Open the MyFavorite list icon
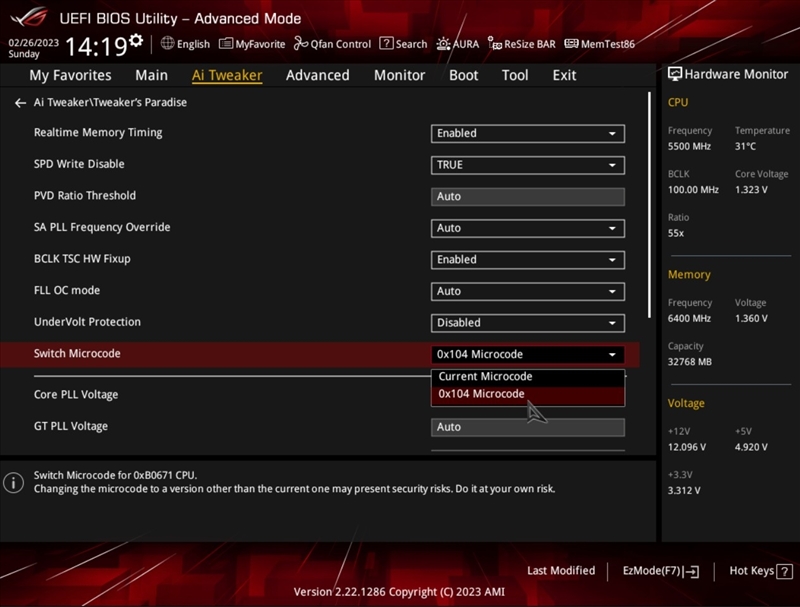Viewport: 800px width, 607px height. 226,43
